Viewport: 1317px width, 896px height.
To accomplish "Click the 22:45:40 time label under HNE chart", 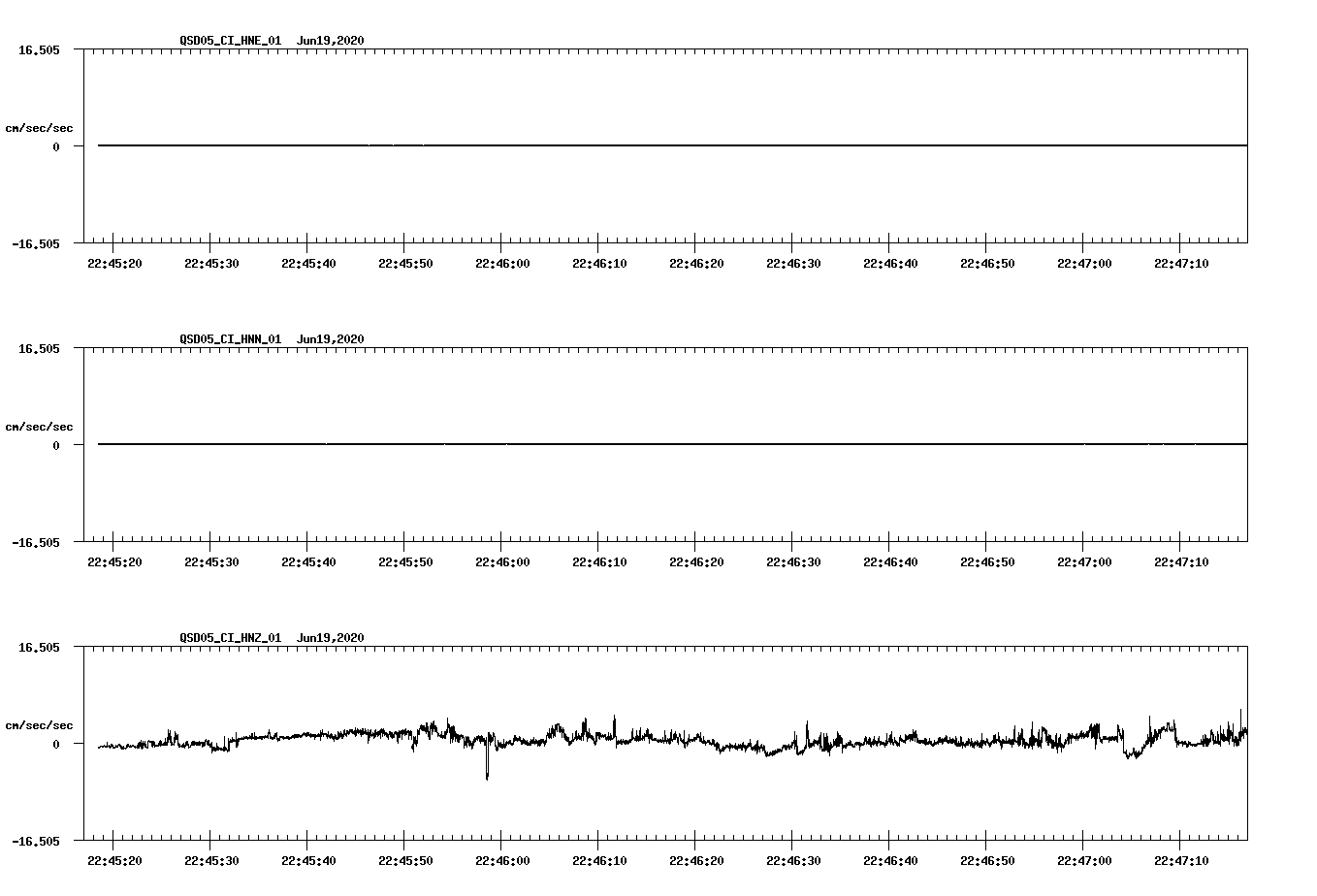I will click(308, 264).
